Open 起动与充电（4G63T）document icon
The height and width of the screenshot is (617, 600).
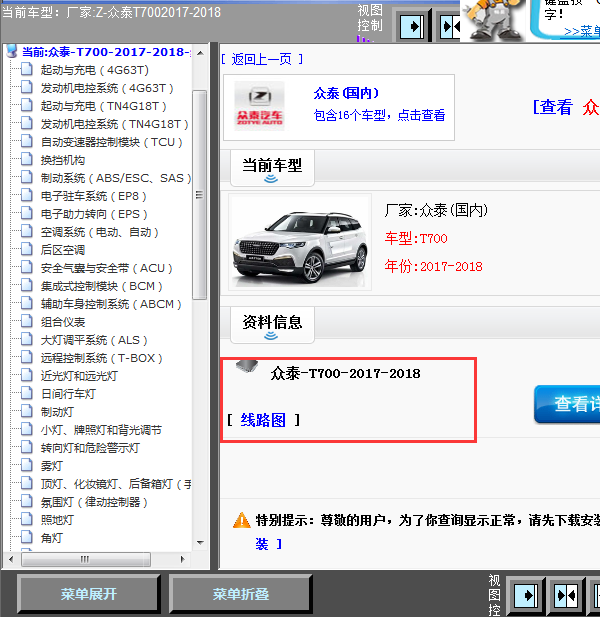(x=27, y=70)
